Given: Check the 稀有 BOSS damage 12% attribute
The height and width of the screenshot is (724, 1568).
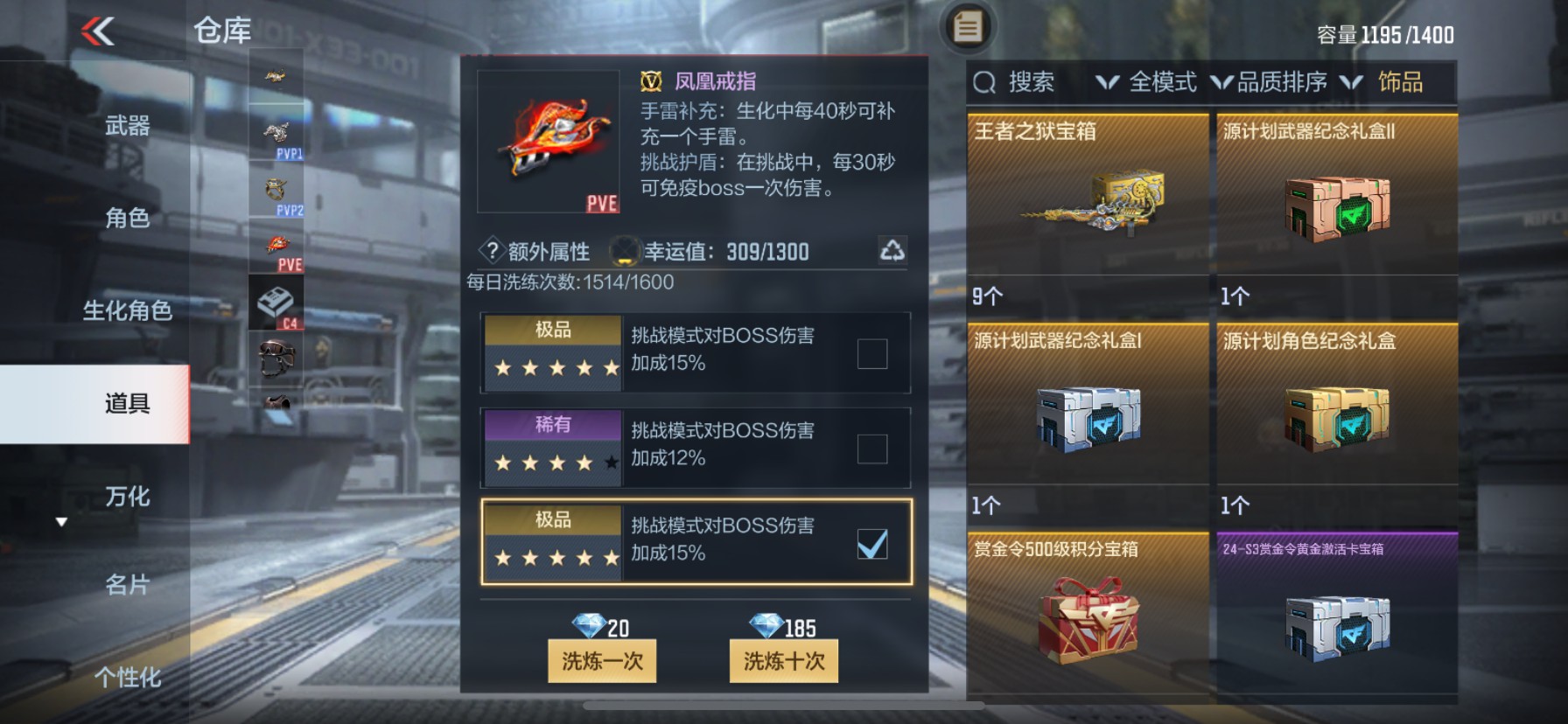Looking at the screenshot, I should click(871, 449).
